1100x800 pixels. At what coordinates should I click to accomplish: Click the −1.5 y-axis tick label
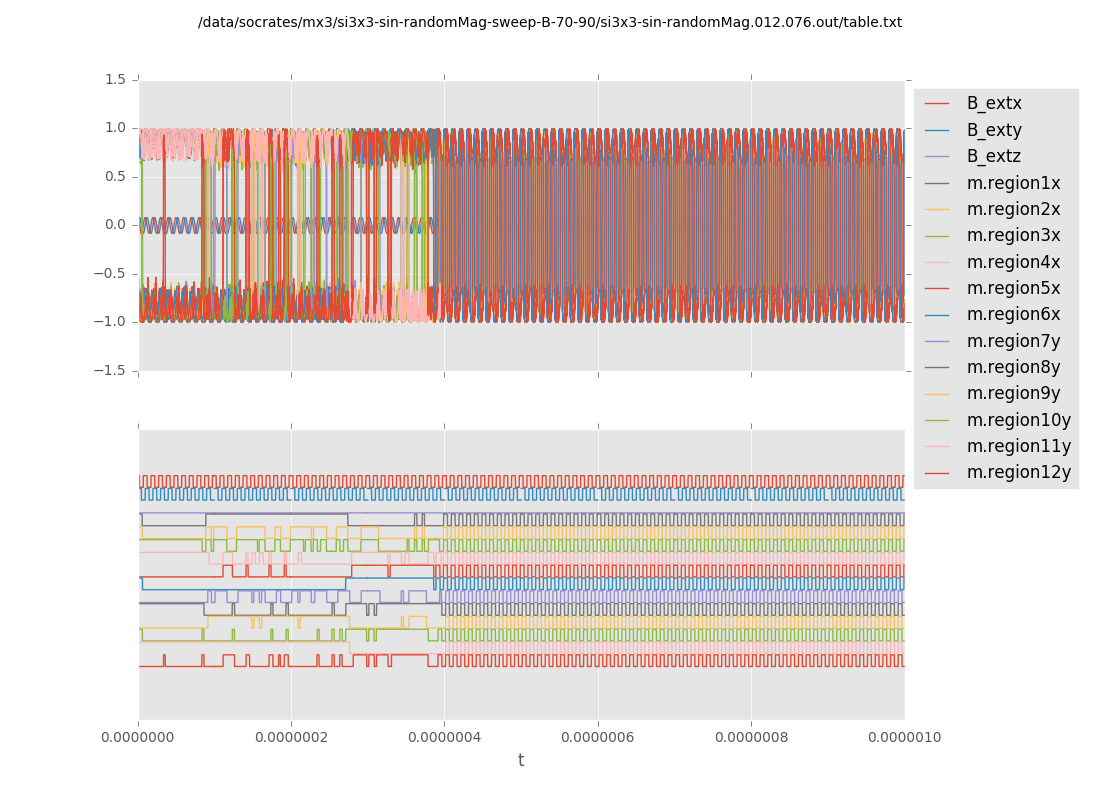(x=111, y=370)
